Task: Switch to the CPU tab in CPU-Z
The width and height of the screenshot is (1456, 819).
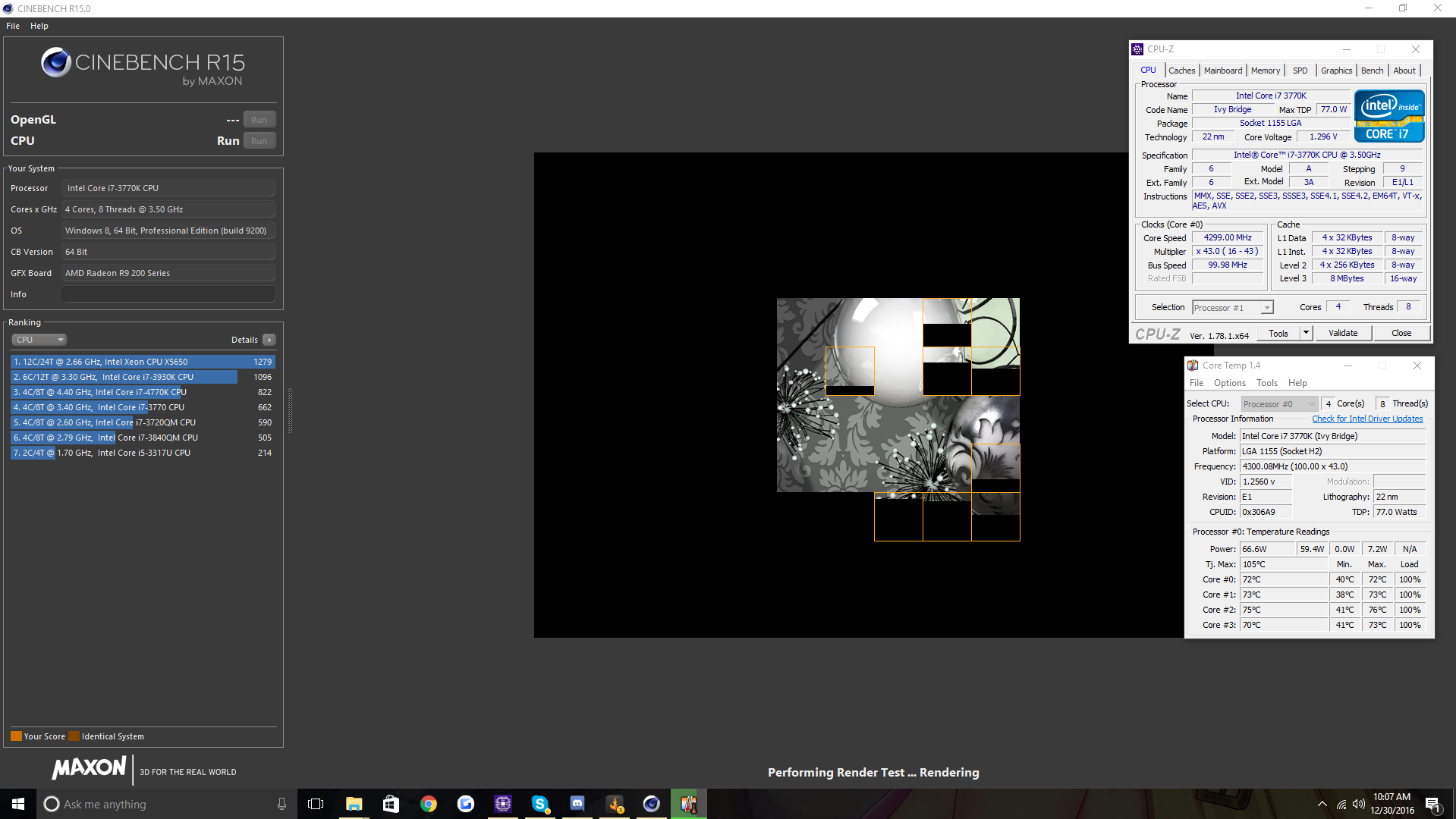Action: pyautogui.click(x=1149, y=71)
